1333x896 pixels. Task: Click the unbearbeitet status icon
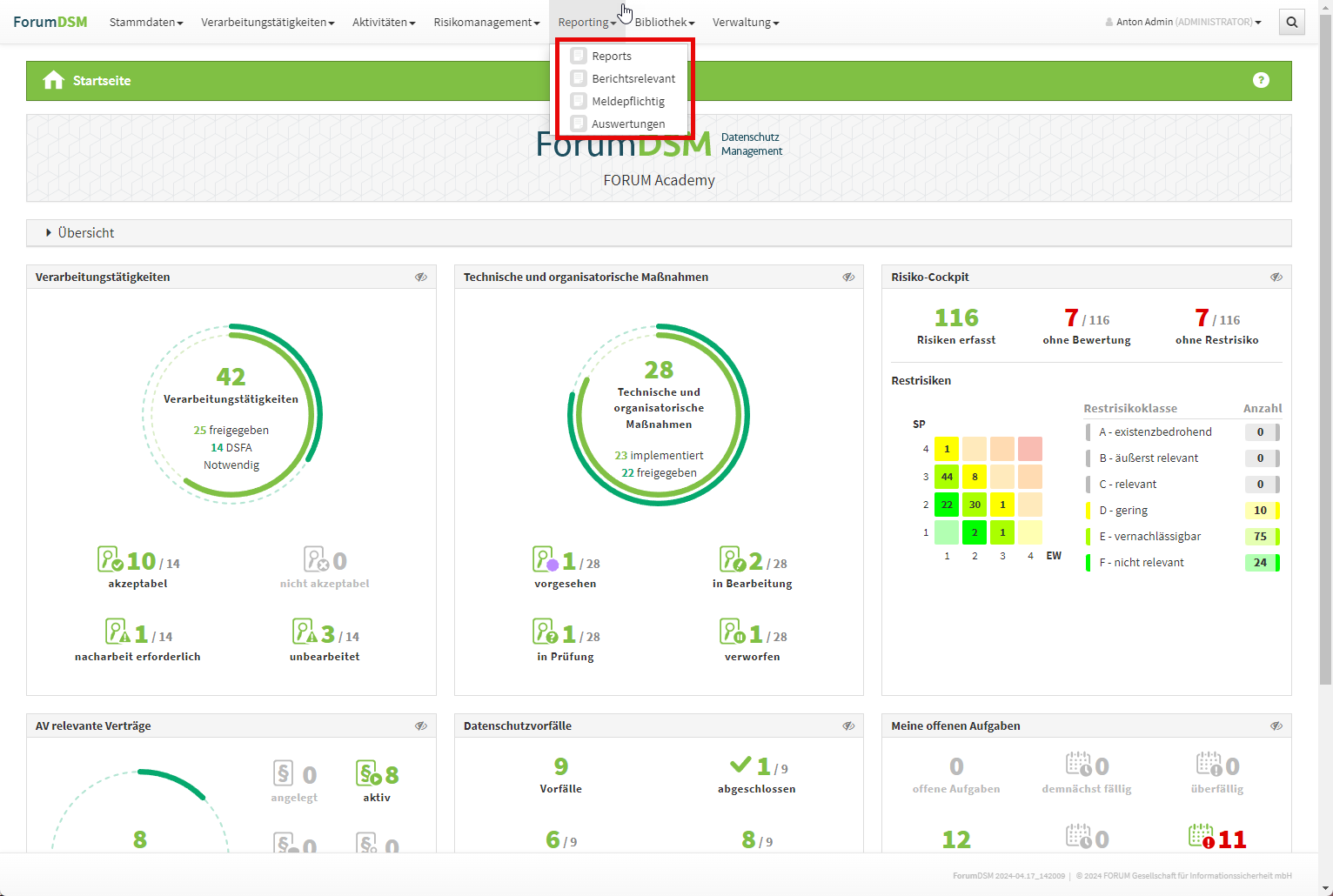coord(304,632)
